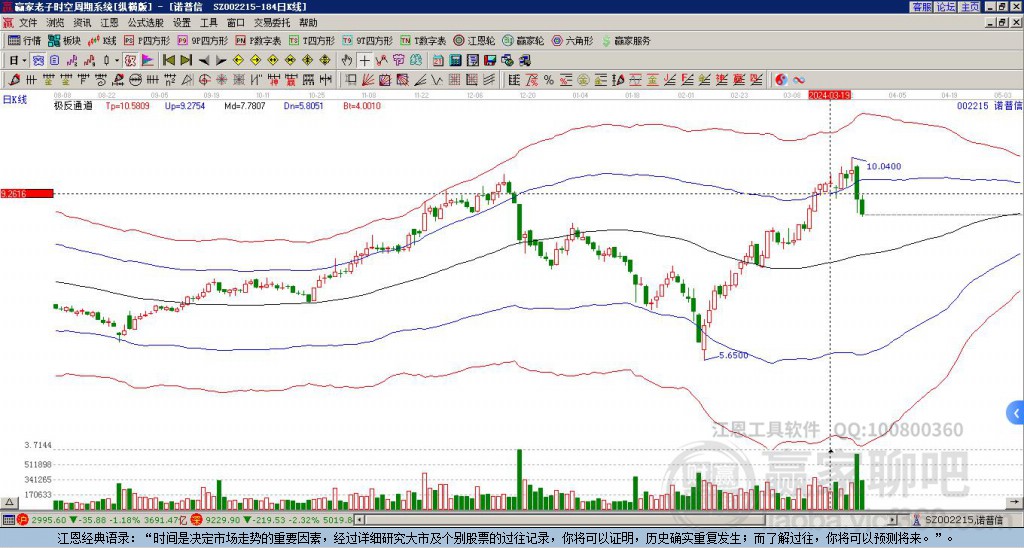Open the calendar date tool
The image size is (1024, 548).
tap(438, 61)
